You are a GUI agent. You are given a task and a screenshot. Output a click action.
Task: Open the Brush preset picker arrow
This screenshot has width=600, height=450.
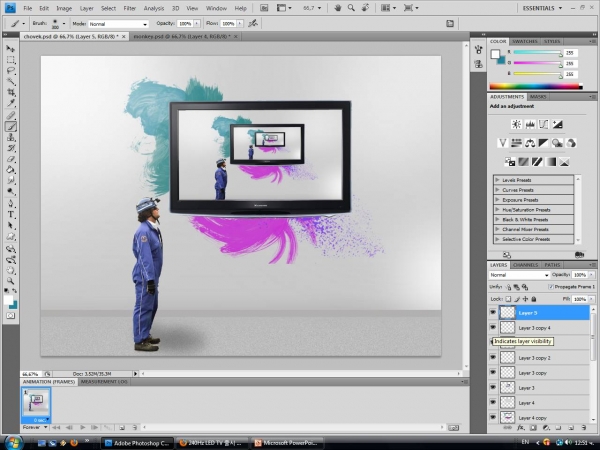pos(64,24)
